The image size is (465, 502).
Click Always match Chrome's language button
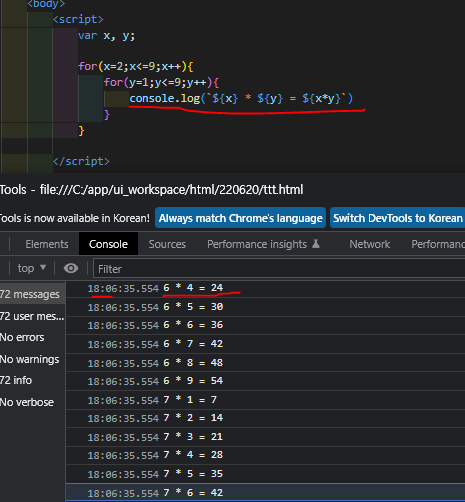coord(240,218)
